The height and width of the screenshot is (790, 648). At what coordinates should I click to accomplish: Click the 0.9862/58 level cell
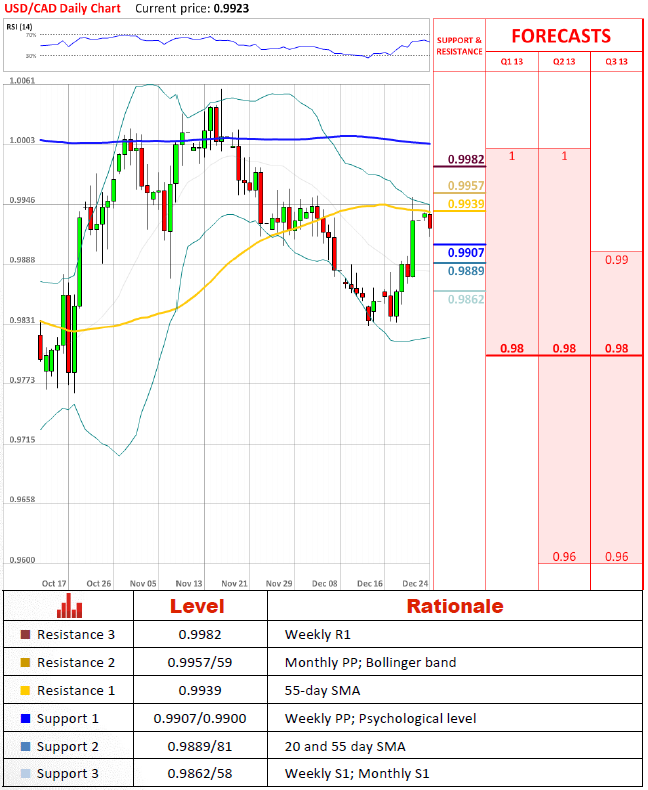point(200,773)
